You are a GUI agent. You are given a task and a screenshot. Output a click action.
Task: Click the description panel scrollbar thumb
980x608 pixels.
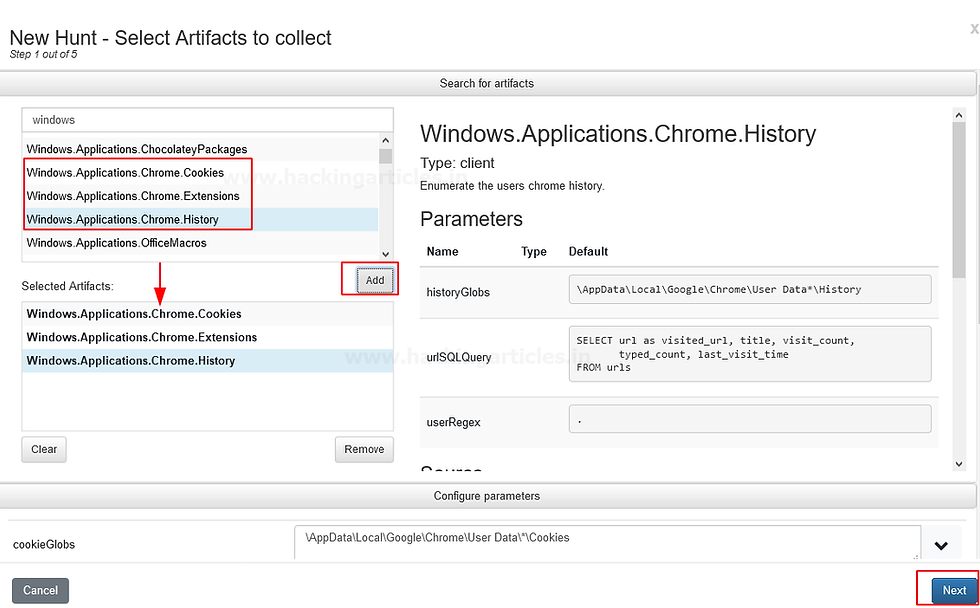(959, 200)
